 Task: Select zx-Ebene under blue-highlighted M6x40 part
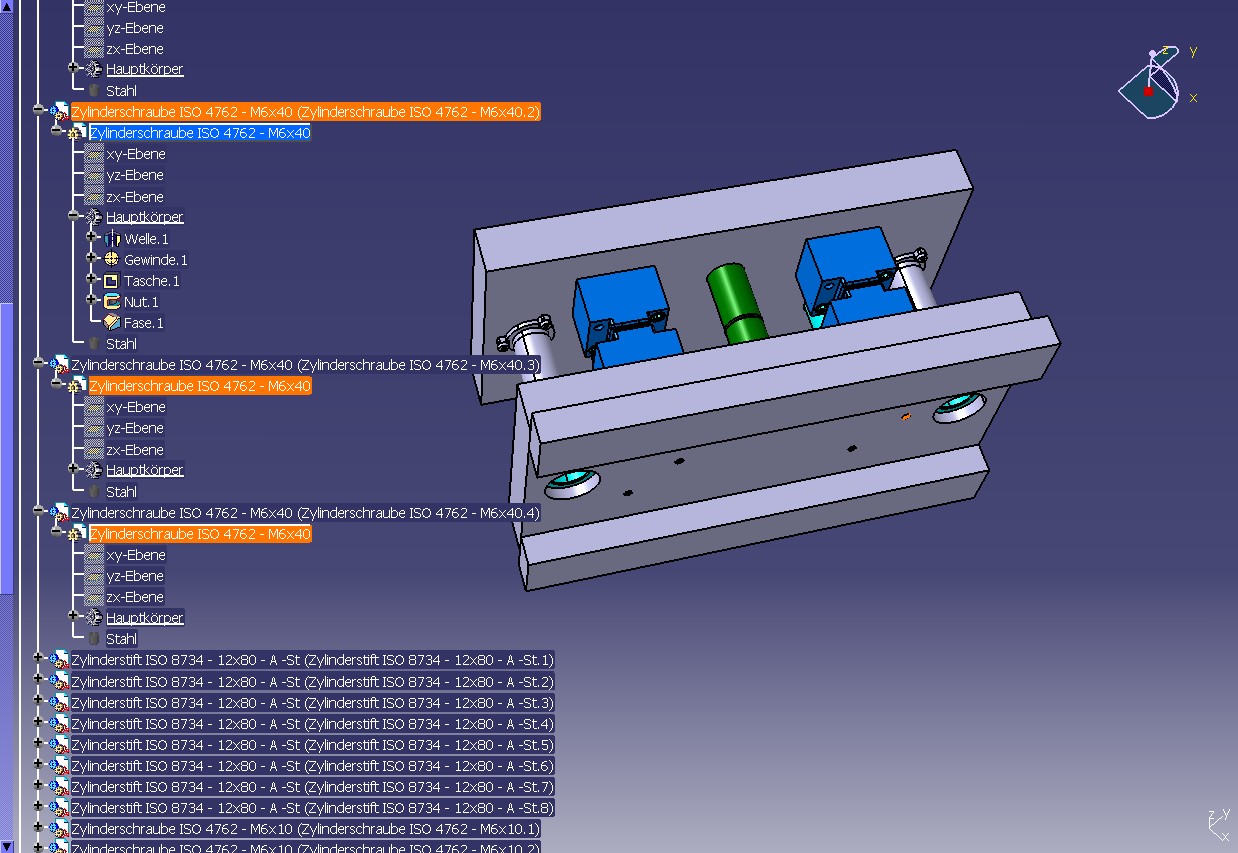pos(135,197)
